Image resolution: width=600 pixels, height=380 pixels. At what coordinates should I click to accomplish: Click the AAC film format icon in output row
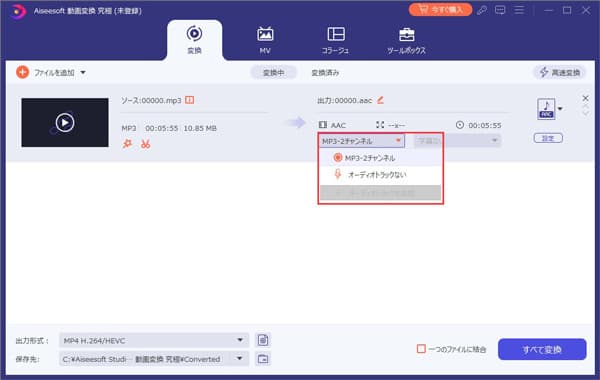point(323,125)
